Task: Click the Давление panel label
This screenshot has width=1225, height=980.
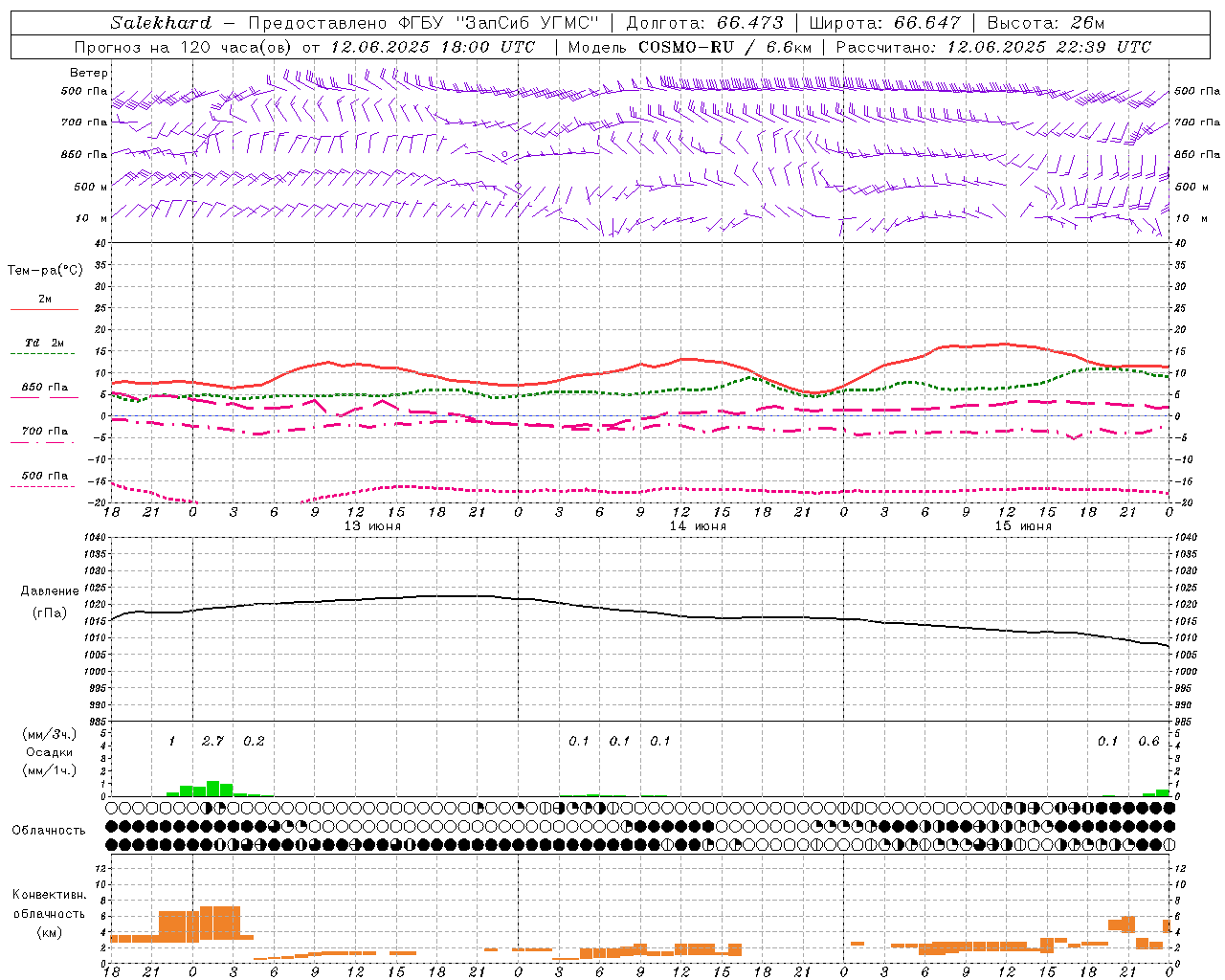Action: coord(50,591)
